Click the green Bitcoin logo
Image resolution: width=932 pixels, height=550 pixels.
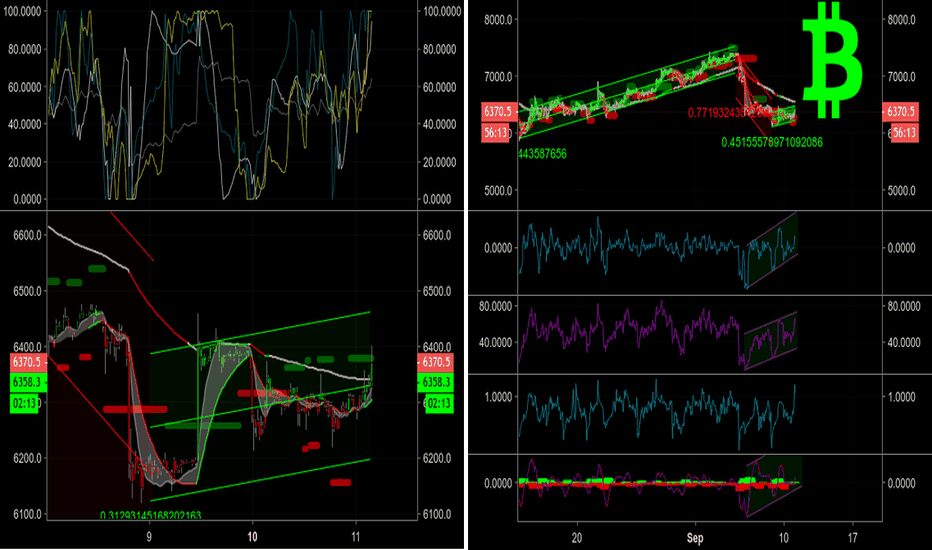click(832, 59)
